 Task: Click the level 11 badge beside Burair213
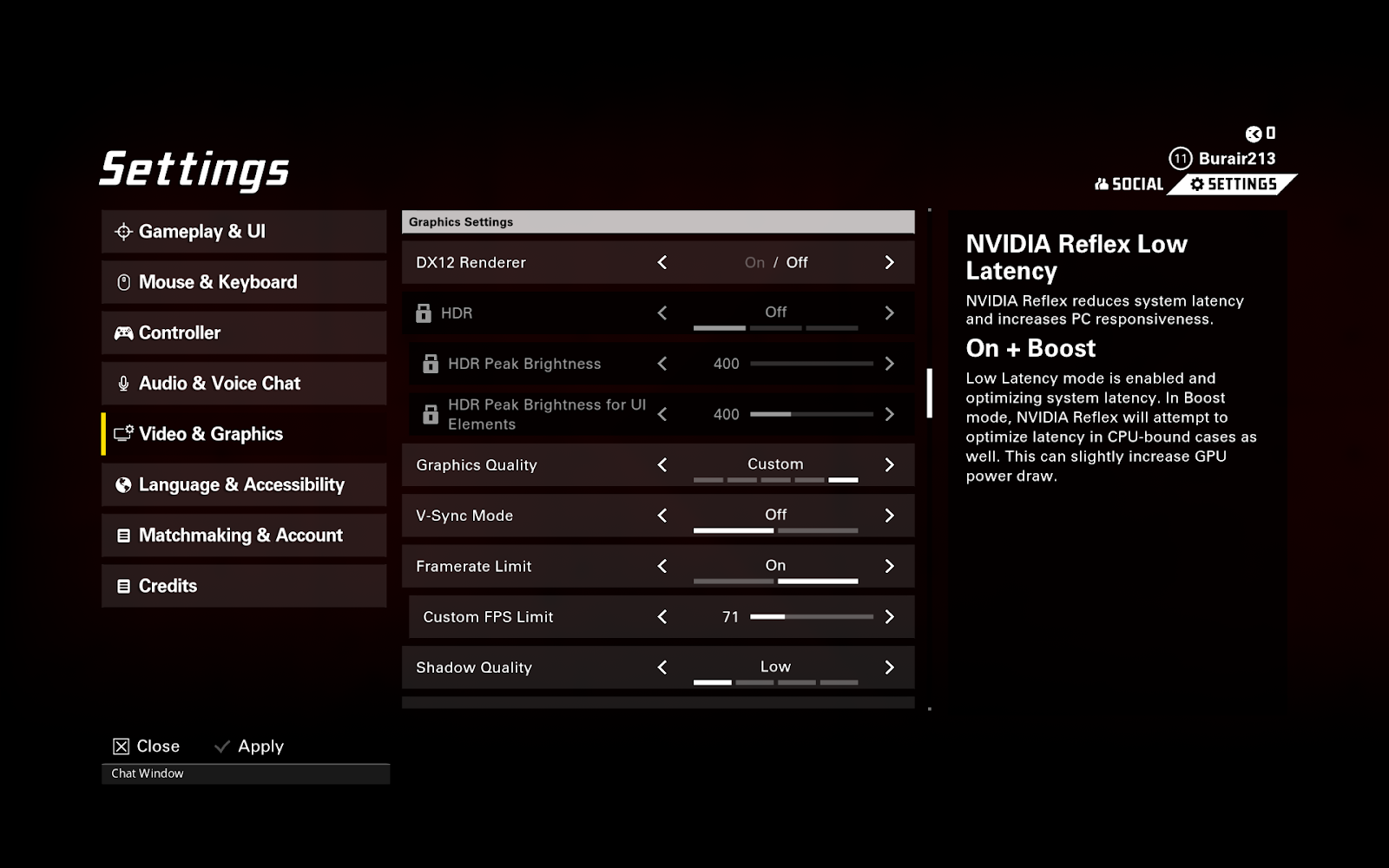1181,159
